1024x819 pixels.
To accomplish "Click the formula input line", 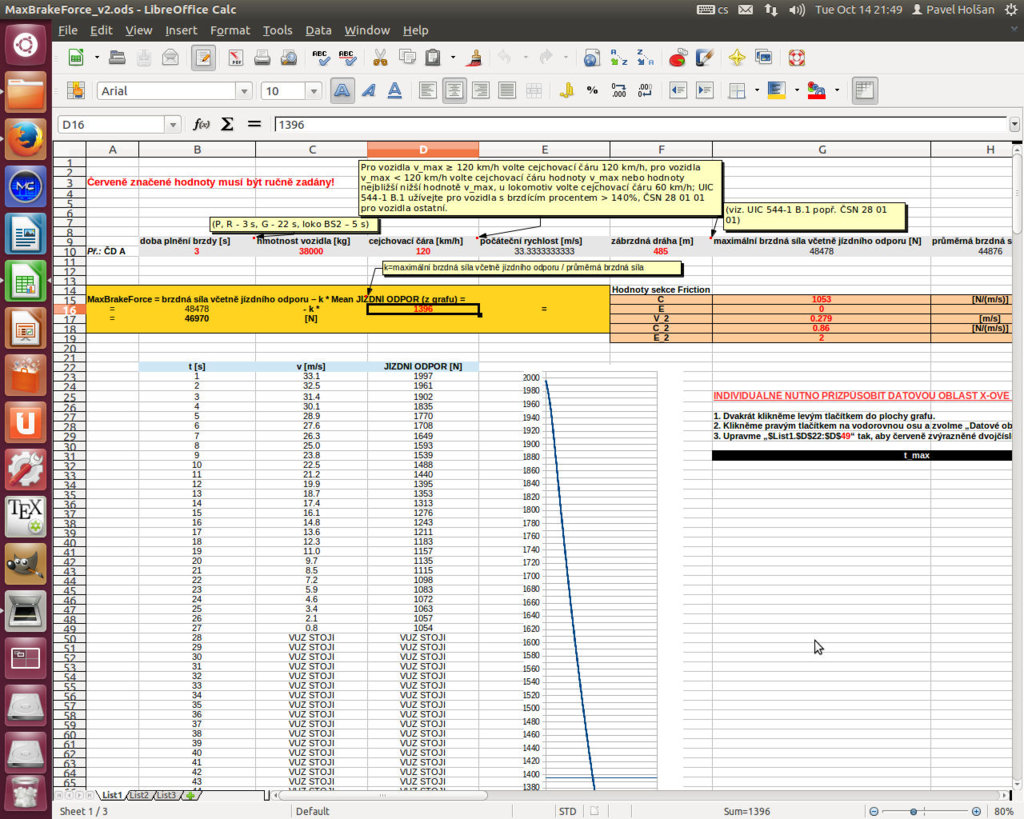I will pos(640,125).
